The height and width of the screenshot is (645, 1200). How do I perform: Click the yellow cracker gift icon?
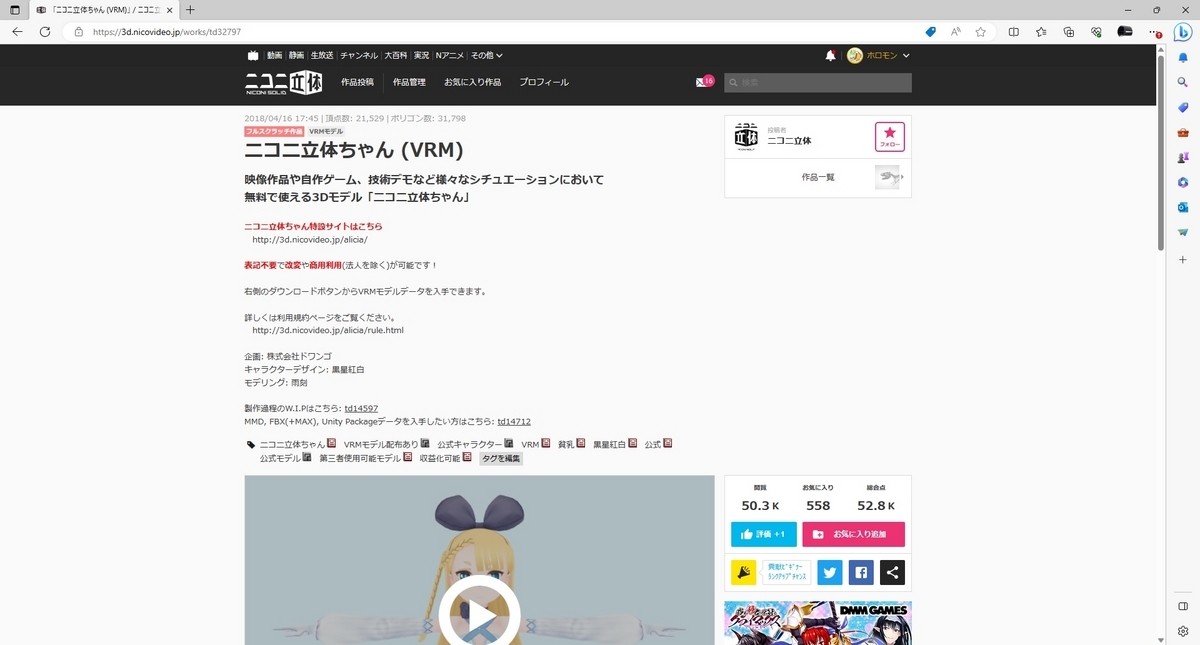(x=743, y=572)
